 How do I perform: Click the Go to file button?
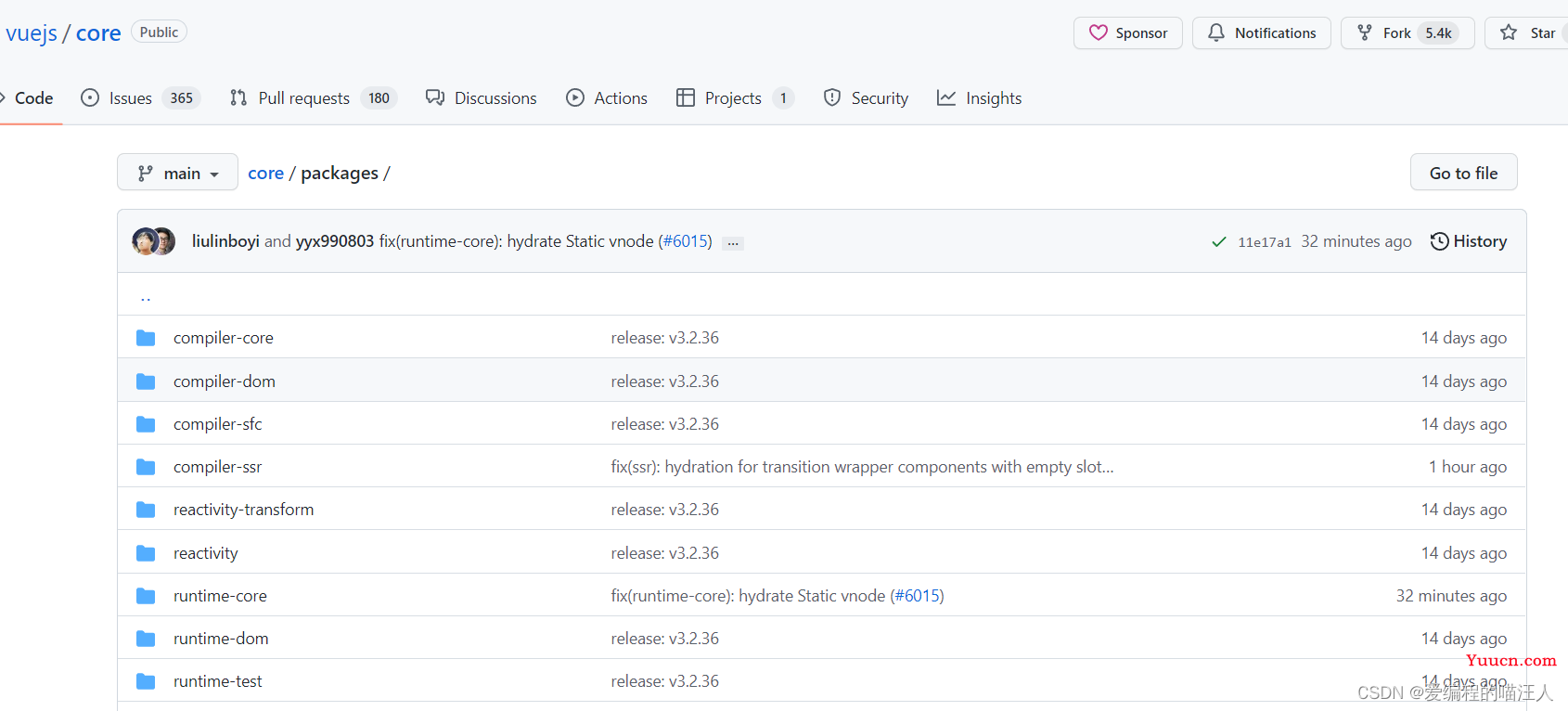coord(1463,173)
